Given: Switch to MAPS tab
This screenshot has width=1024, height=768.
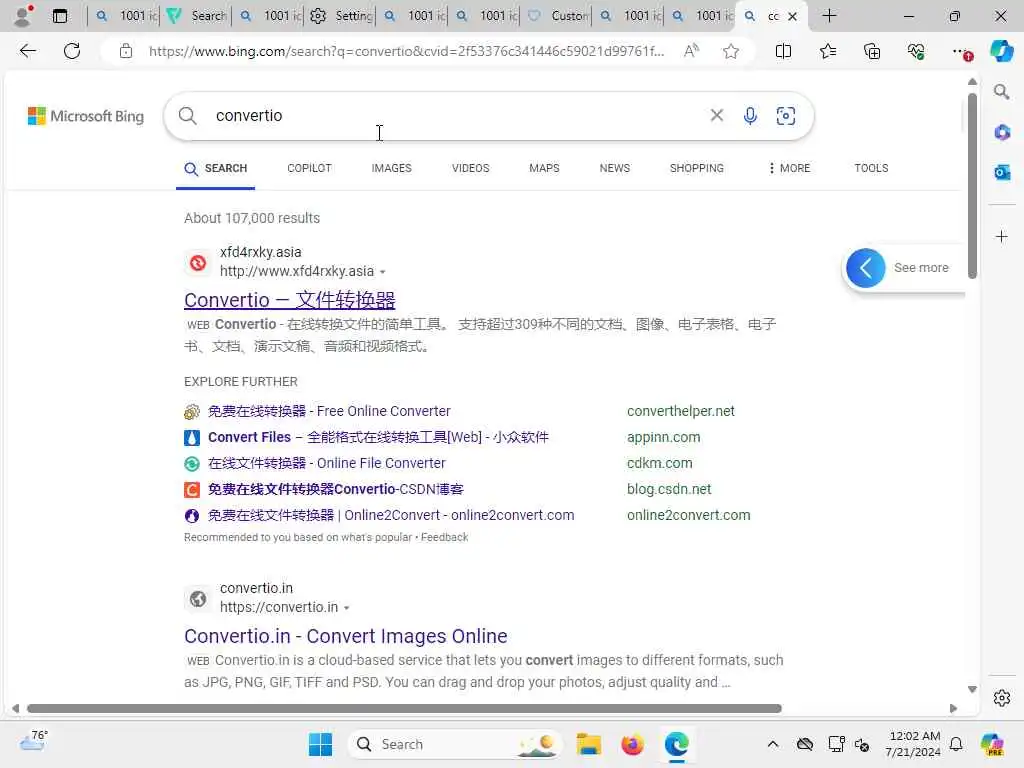Looking at the screenshot, I should click(x=544, y=168).
